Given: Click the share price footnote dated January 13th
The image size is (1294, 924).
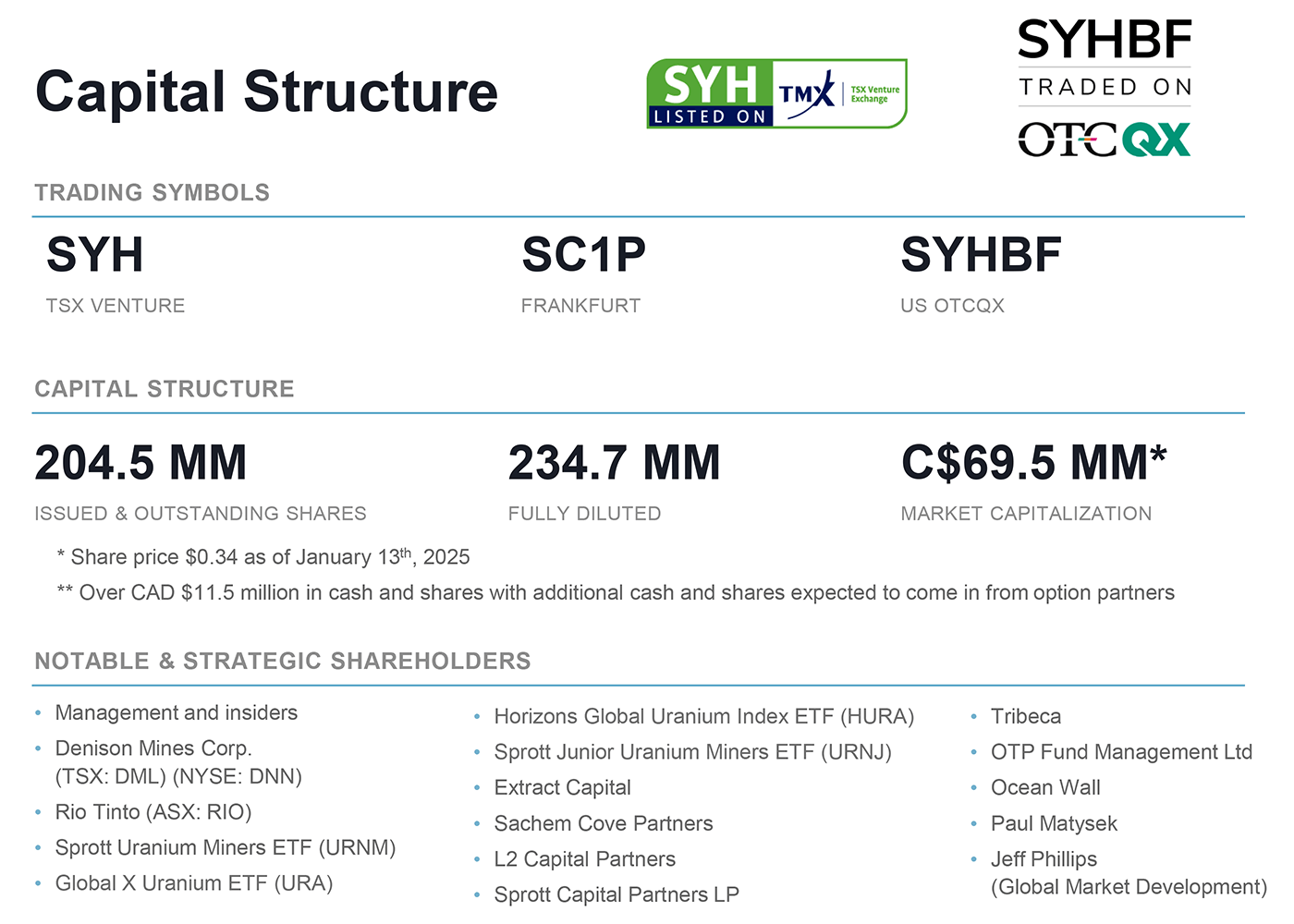Looking at the screenshot, I should pos(263,557).
